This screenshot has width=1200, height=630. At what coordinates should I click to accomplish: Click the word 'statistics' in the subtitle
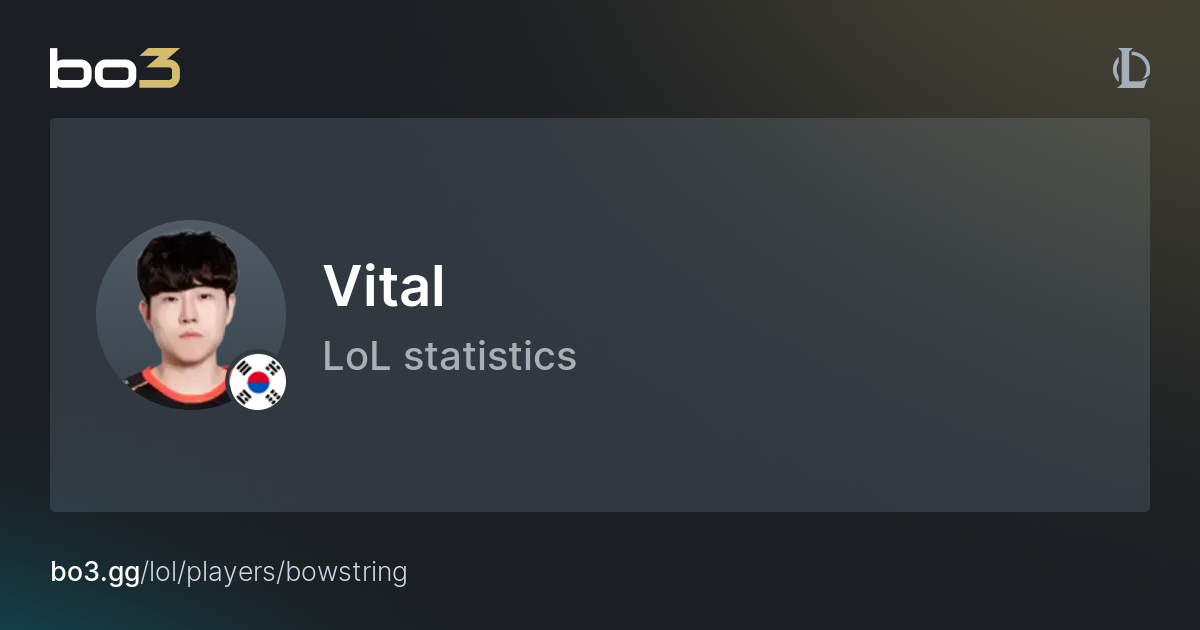click(x=490, y=356)
